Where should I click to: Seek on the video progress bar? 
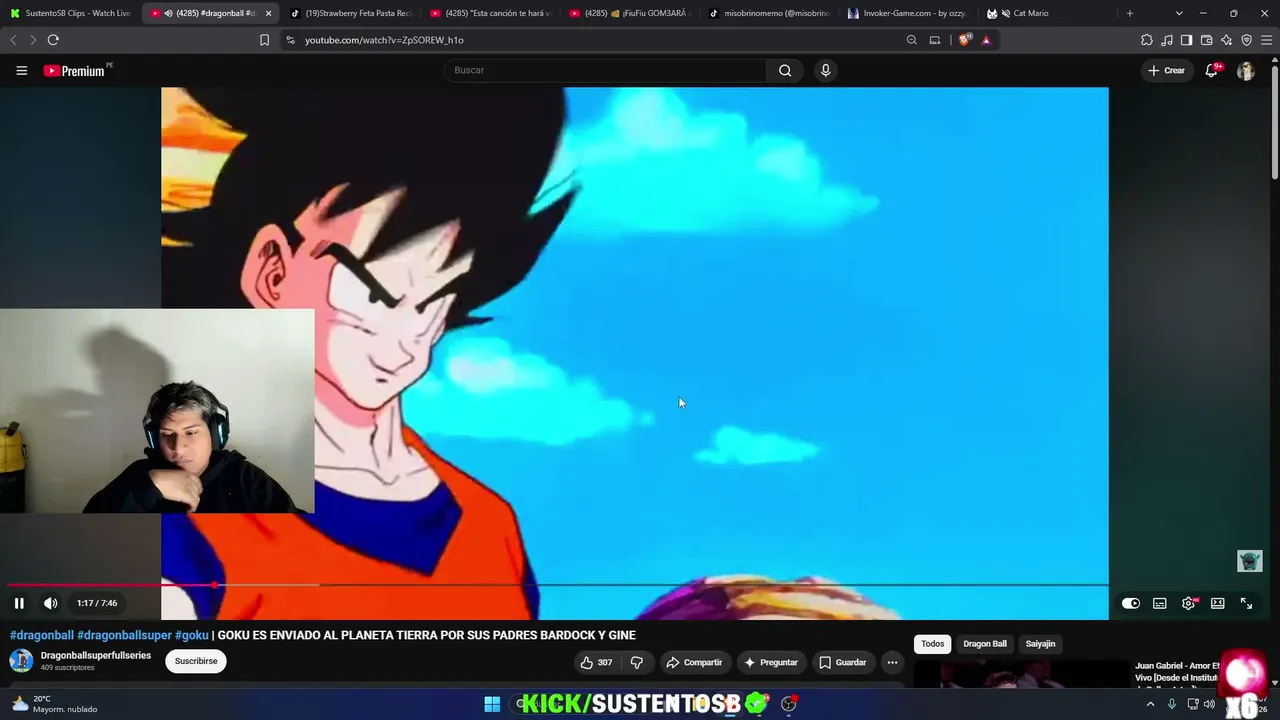point(558,585)
